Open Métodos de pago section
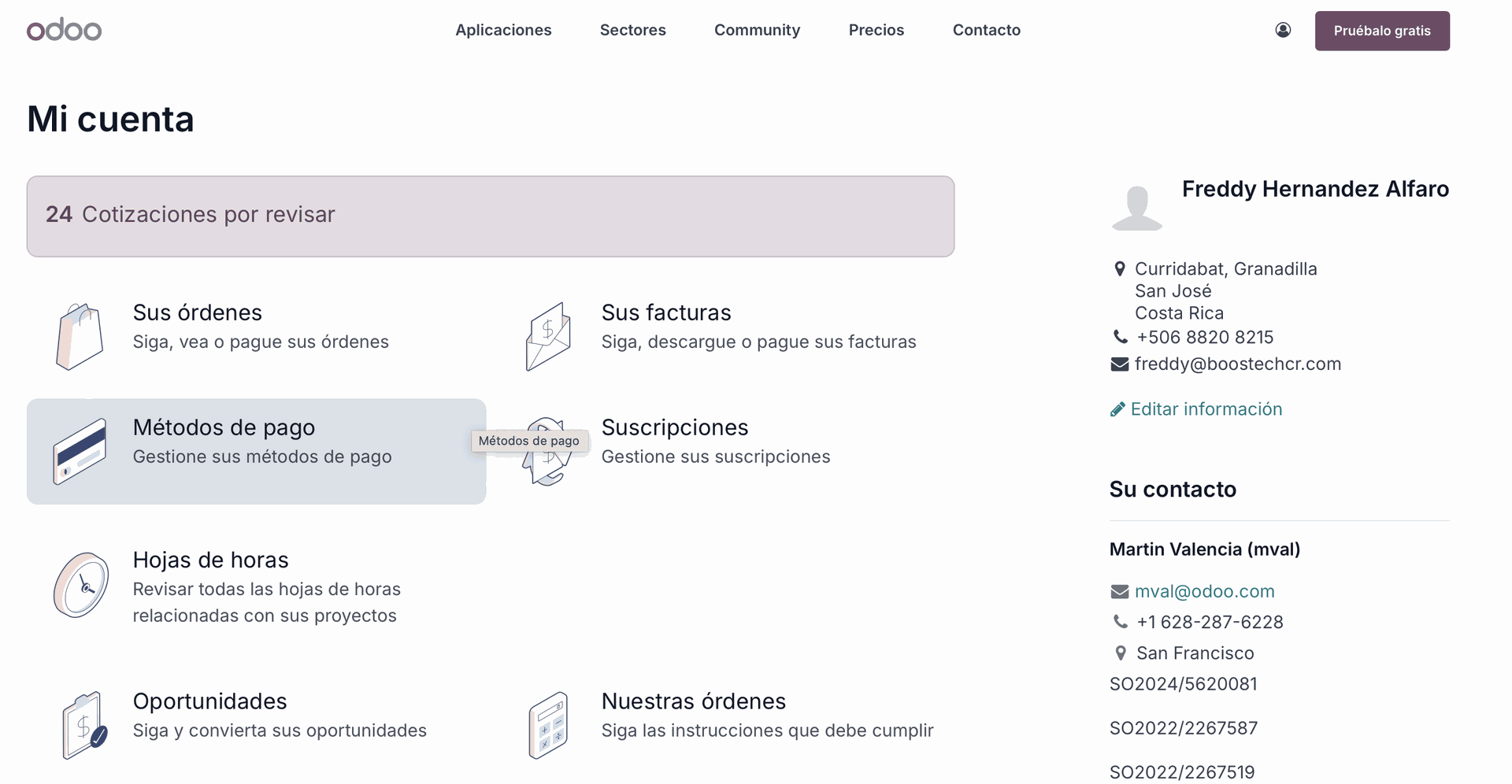 [x=256, y=451]
